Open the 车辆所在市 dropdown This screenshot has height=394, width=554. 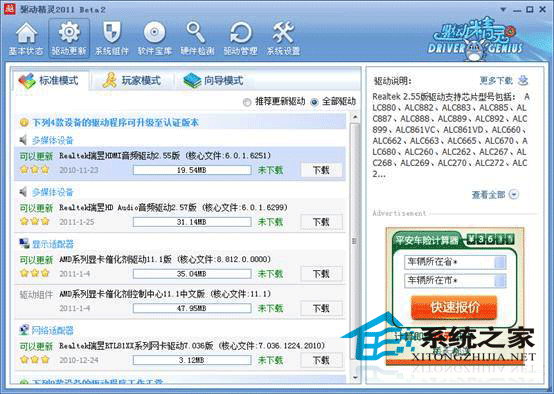click(455, 281)
